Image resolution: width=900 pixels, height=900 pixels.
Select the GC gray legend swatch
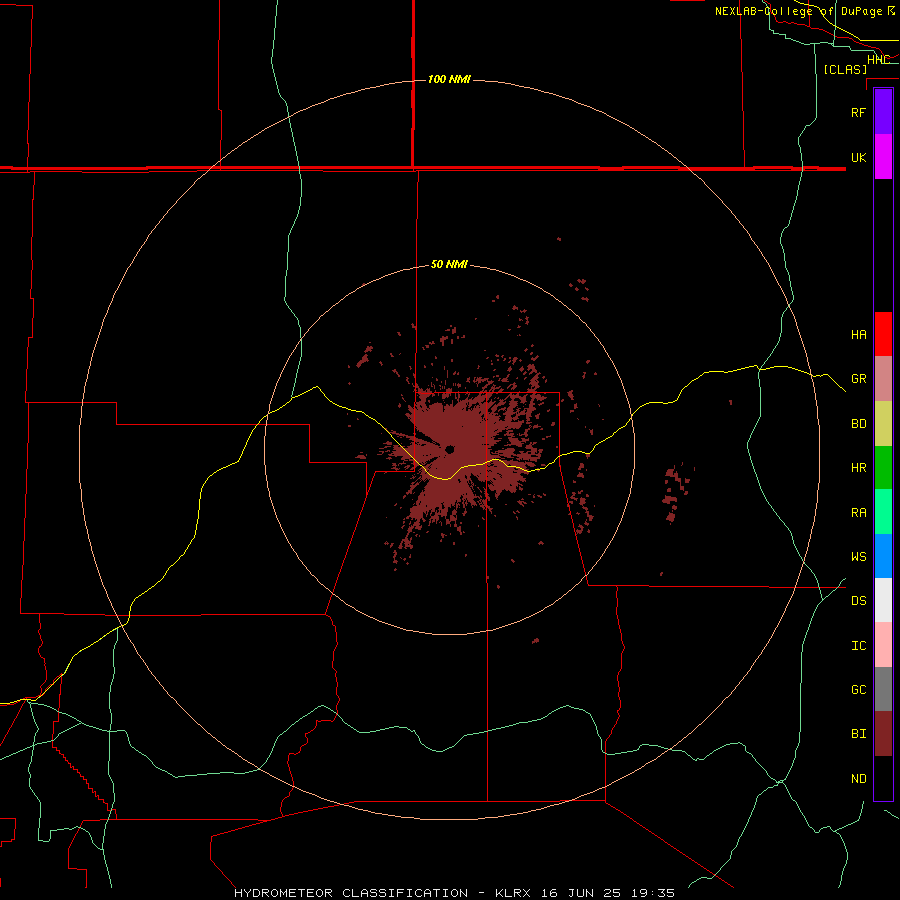click(x=883, y=689)
